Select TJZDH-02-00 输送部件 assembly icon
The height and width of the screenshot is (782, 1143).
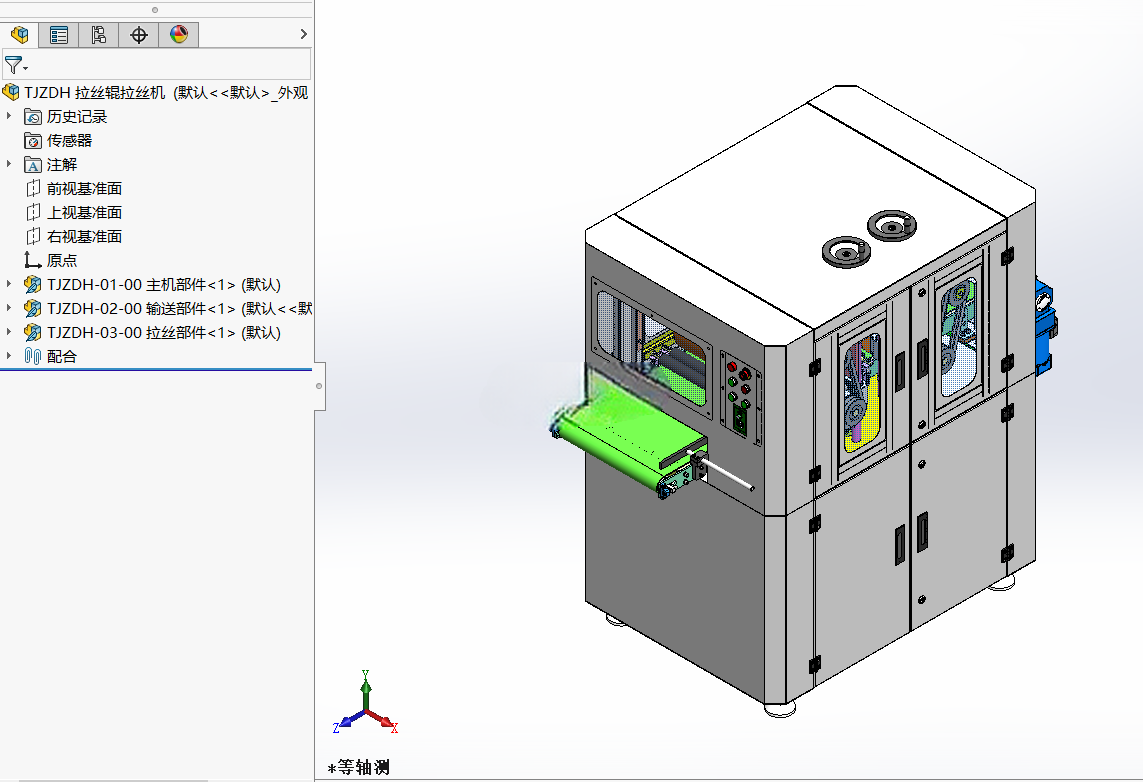click(32, 308)
